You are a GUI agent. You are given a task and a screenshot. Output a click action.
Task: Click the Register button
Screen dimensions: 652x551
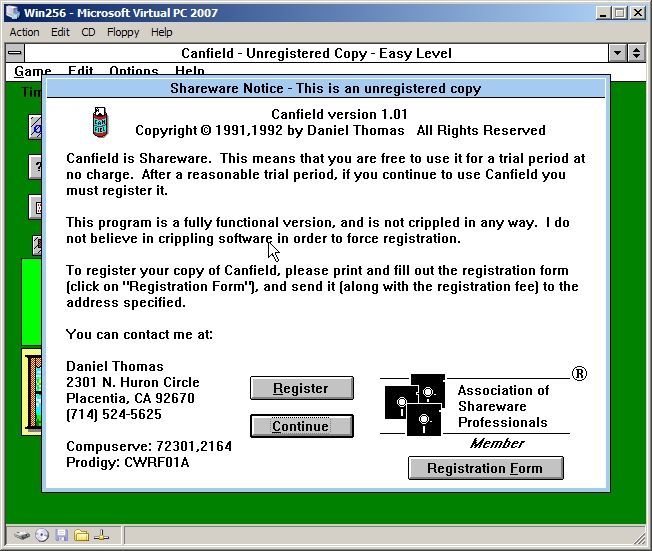click(x=301, y=388)
